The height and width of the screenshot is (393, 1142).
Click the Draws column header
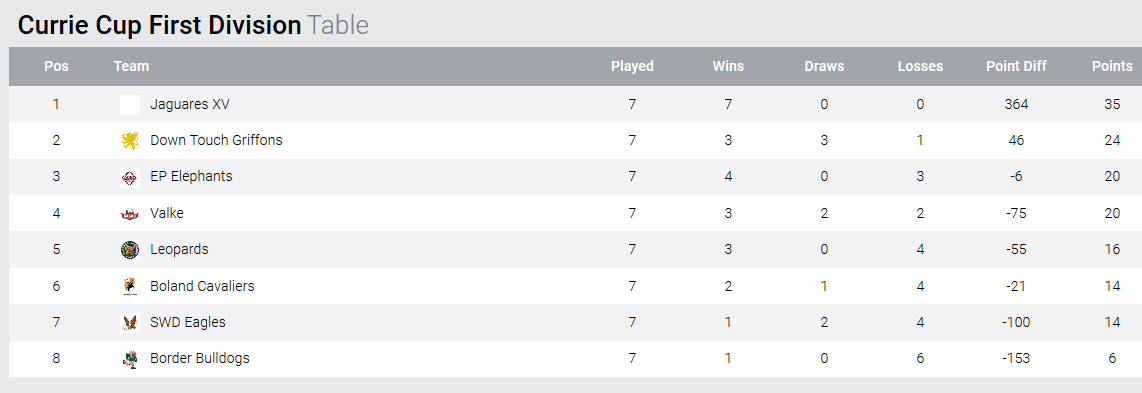(824, 66)
